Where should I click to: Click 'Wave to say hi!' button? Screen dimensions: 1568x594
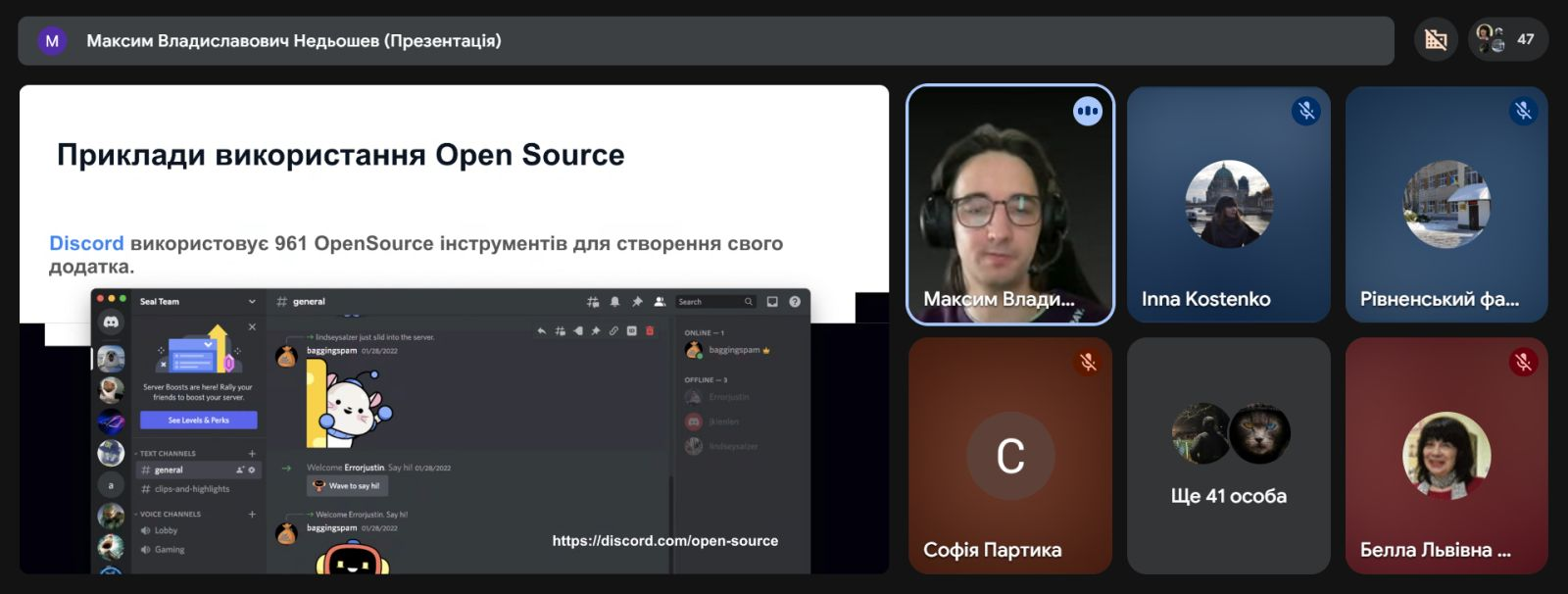click(348, 485)
